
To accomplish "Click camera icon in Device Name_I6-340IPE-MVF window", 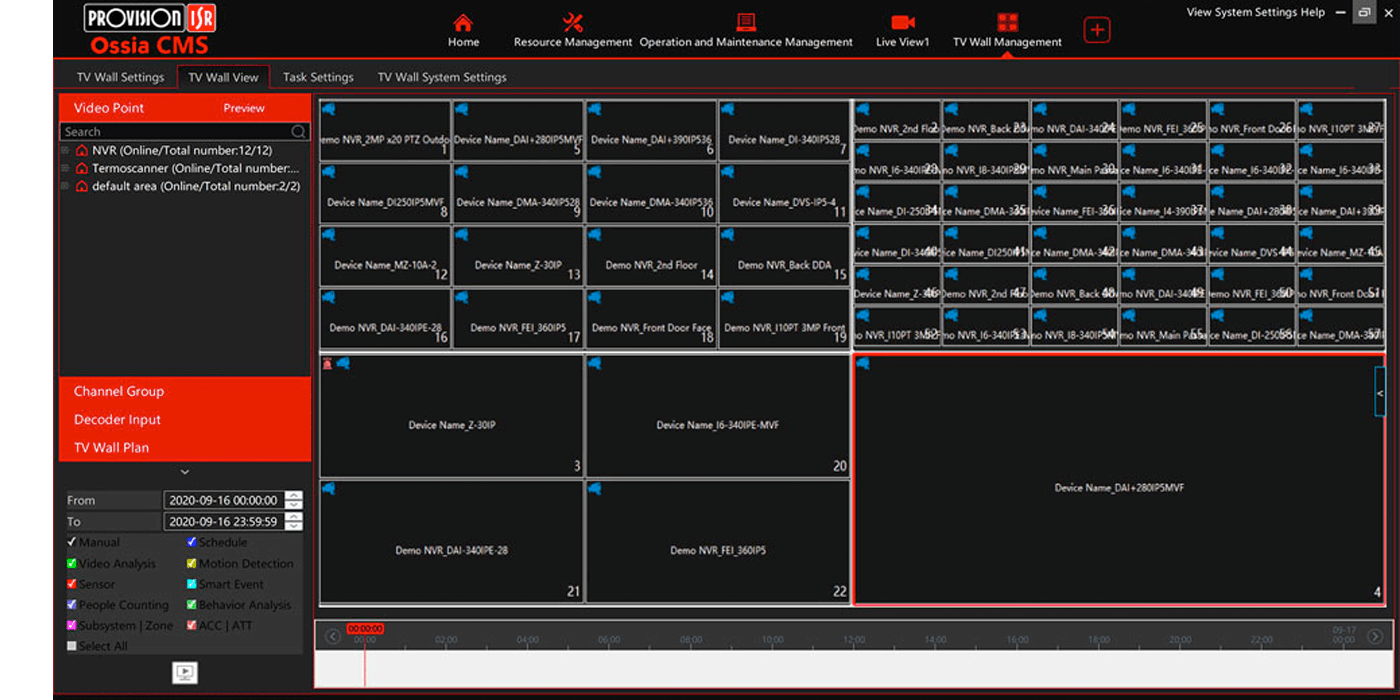I will point(595,363).
